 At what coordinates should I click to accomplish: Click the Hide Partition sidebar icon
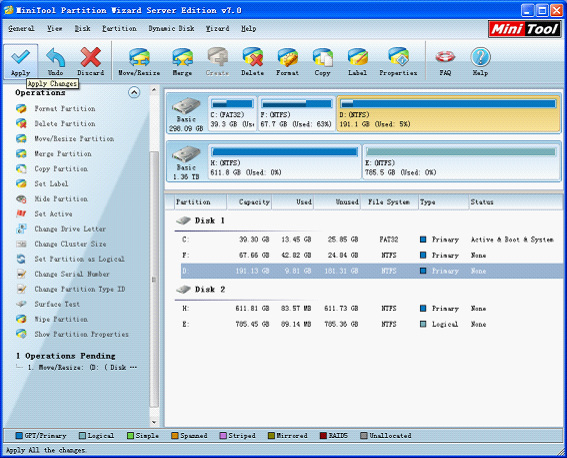click(21, 199)
